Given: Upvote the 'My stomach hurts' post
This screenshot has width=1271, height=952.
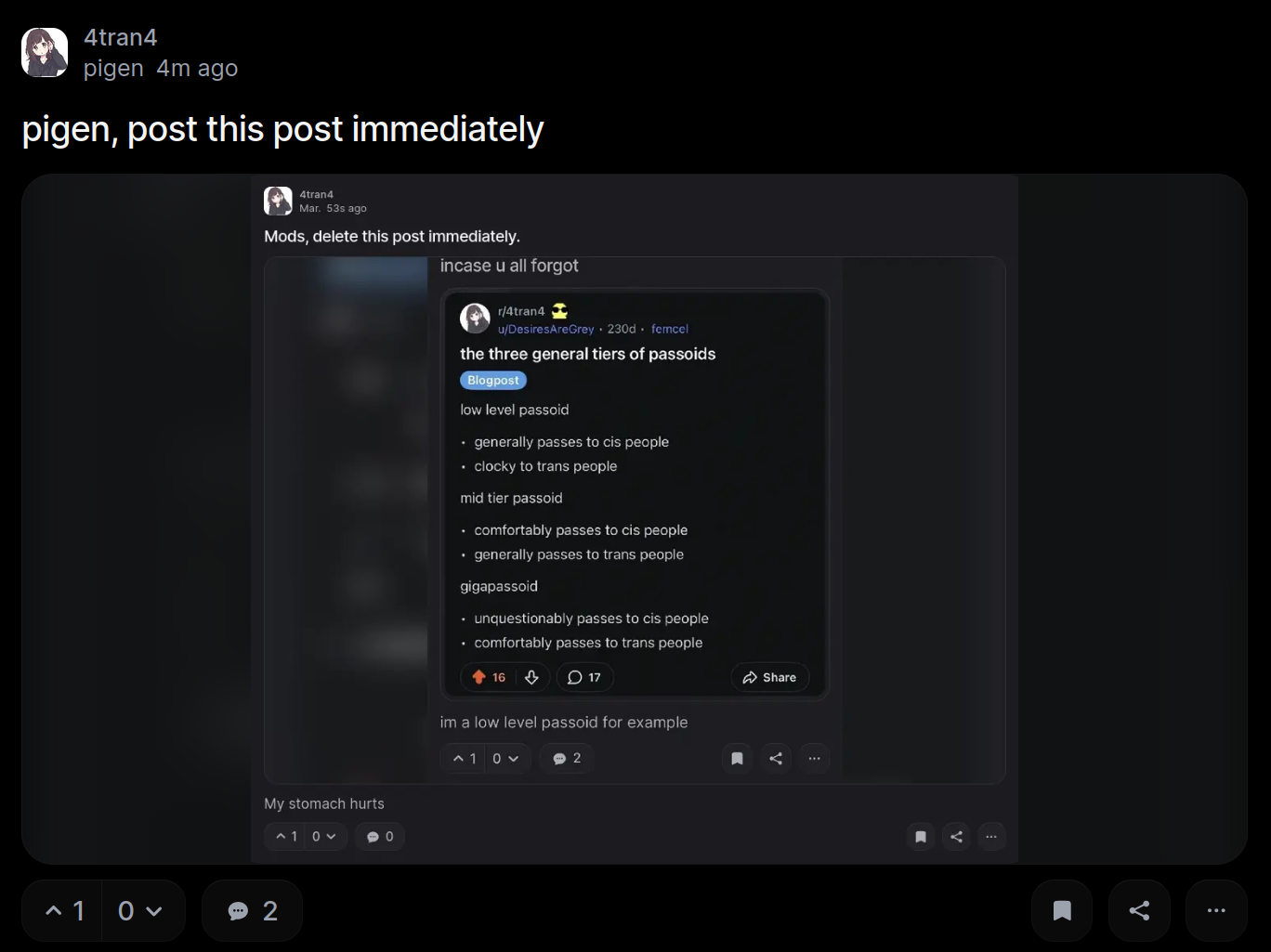Looking at the screenshot, I should (286, 837).
